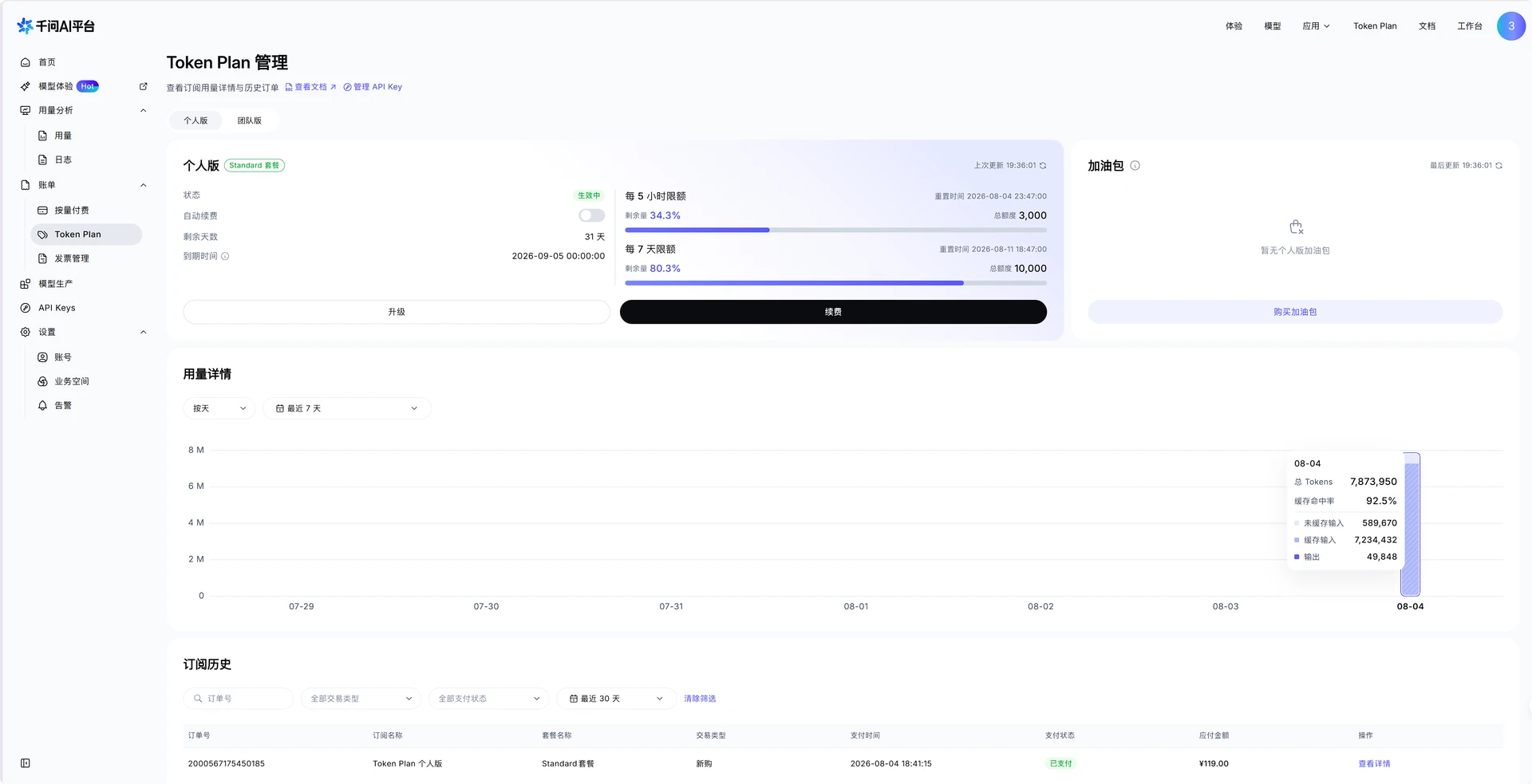Screen dimensions: 1532x784
Task: Click the 按量付费 card icon
Action: (x=43, y=211)
